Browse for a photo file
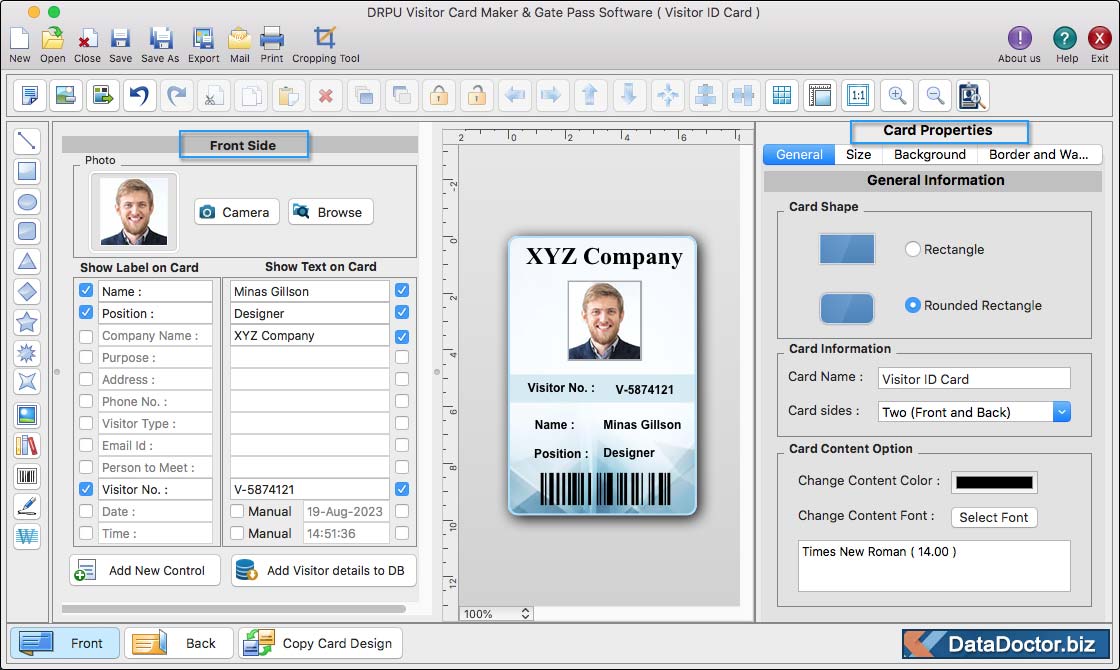 [331, 212]
